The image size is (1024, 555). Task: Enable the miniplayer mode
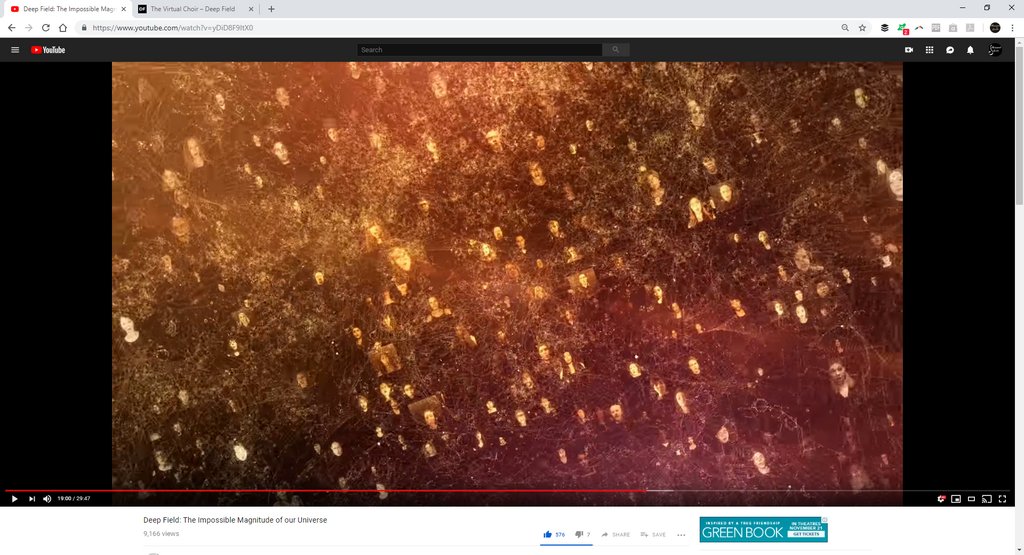(x=956, y=499)
